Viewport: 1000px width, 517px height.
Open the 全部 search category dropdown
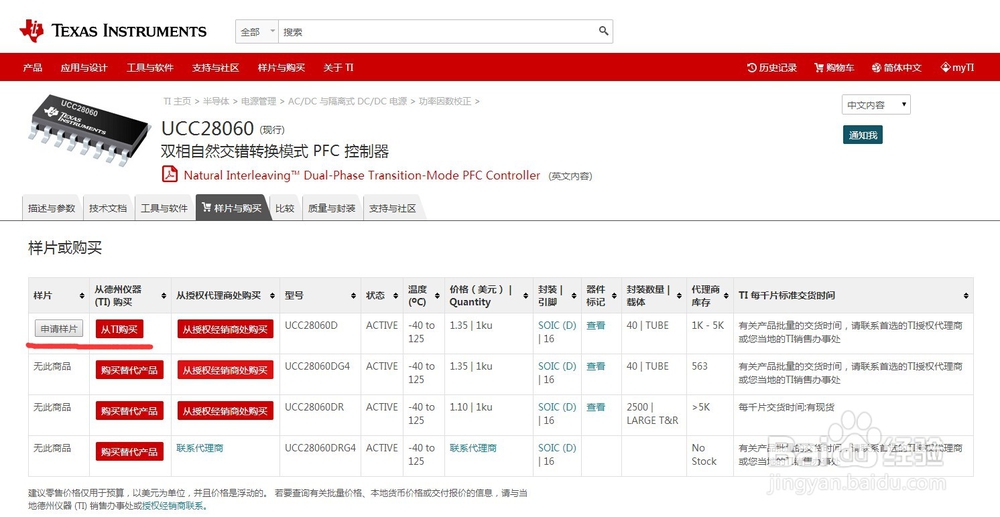tap(256, 31)
